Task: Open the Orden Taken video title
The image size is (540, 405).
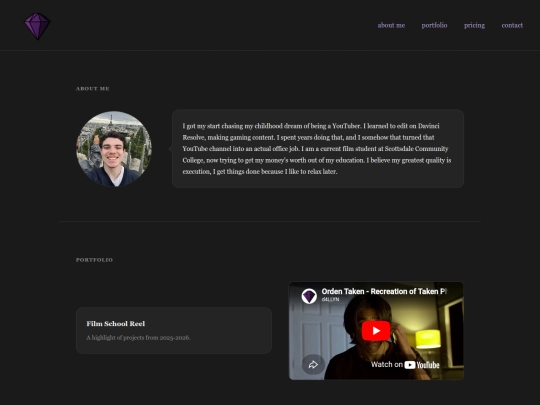Action: (x=384, y=291)
